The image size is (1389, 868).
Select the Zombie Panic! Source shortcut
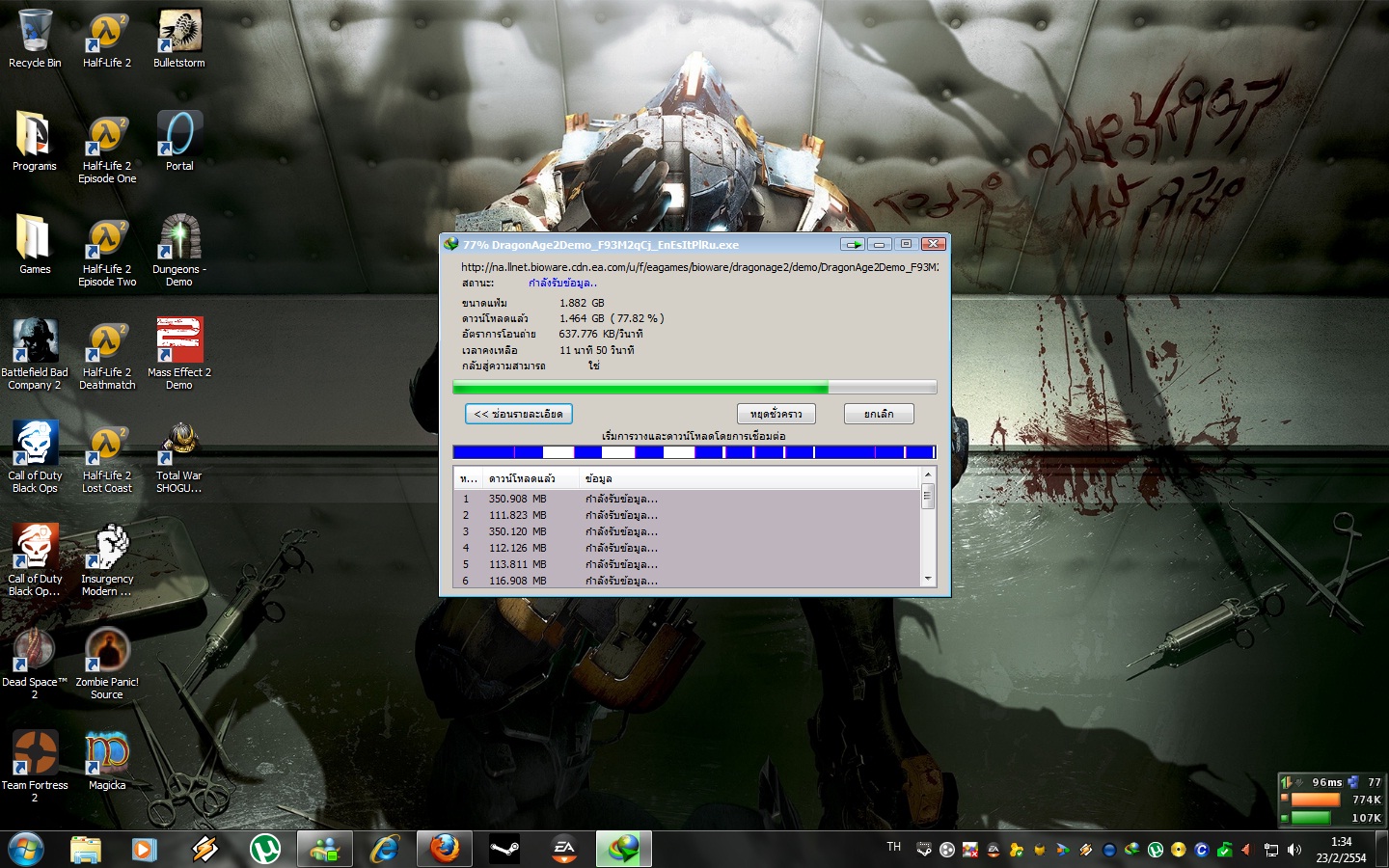pyautogui.click(x=107, y=665)
